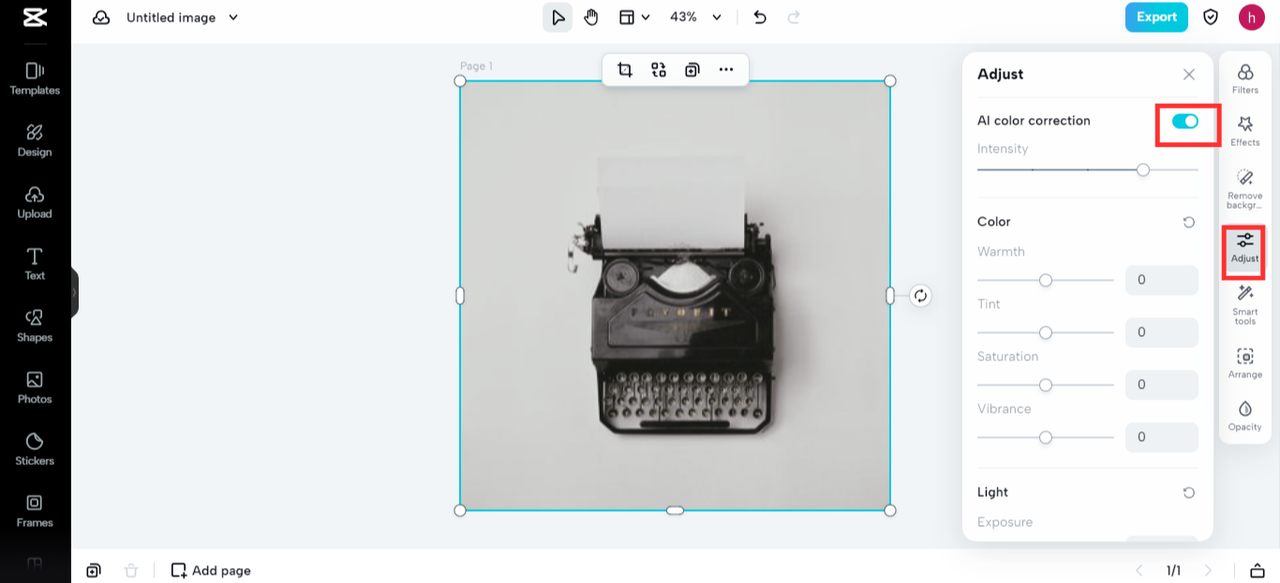Image resolution: width=1280 pixels, height=583 pixels.
Task: Redo the last action
Action: pyautogui.click(x=794, y=17)
